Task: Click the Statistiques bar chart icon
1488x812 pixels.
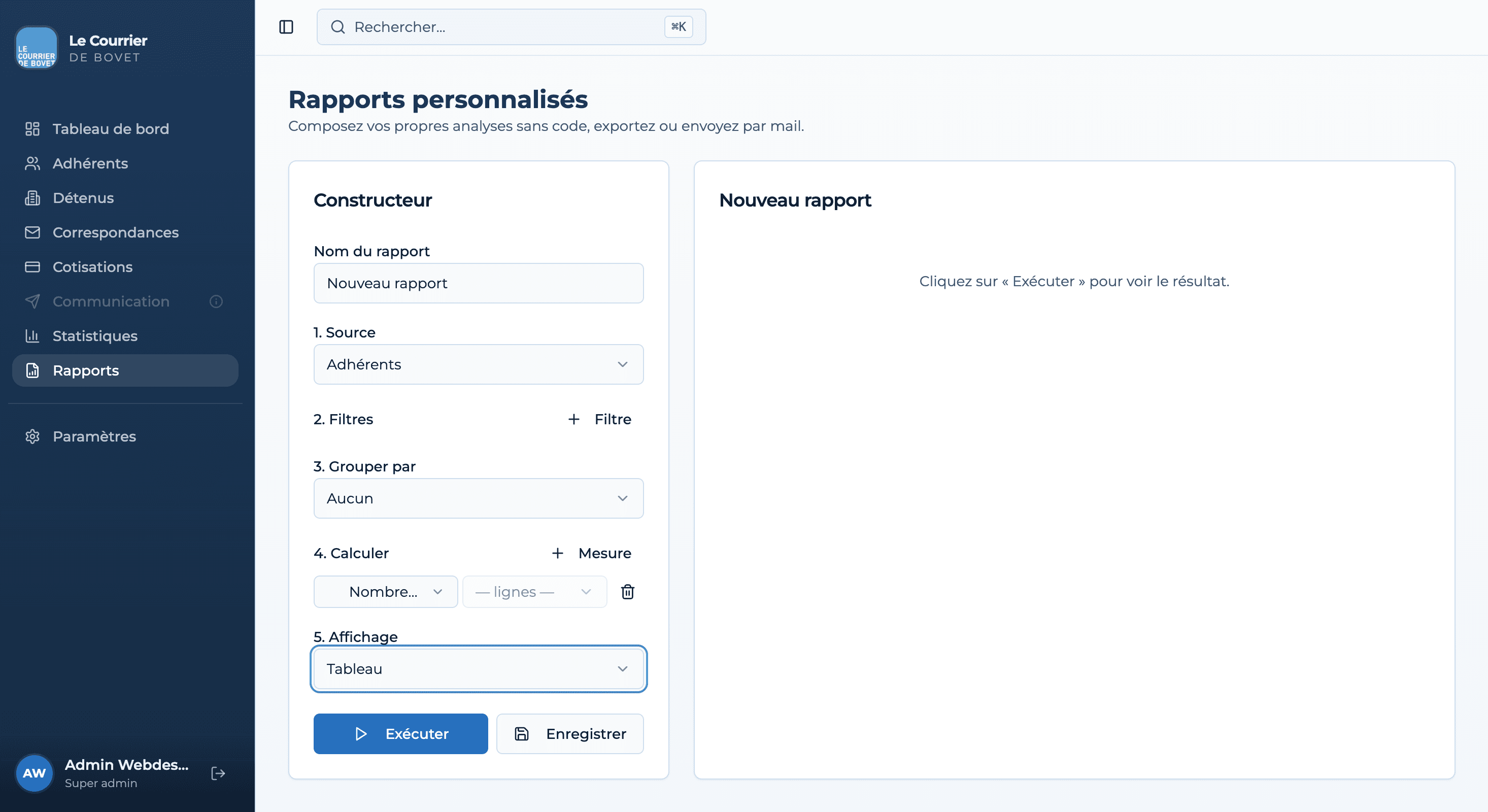Action: pos(32,336)
